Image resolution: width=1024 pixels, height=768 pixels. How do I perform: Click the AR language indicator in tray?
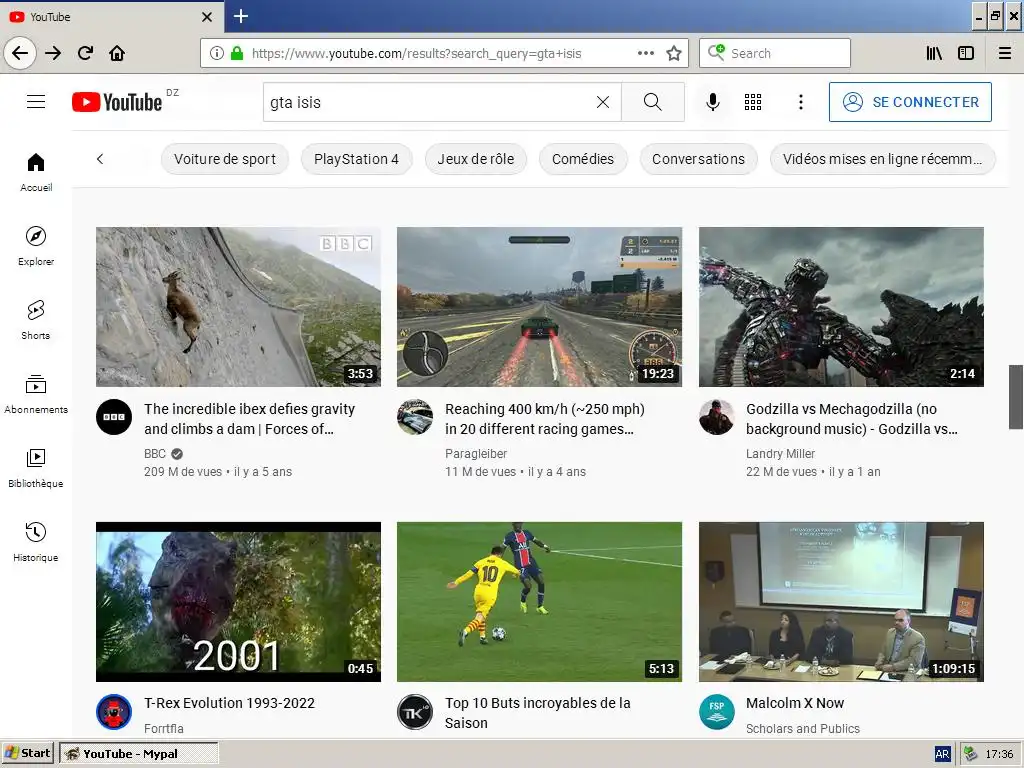[x=942, y=754]
